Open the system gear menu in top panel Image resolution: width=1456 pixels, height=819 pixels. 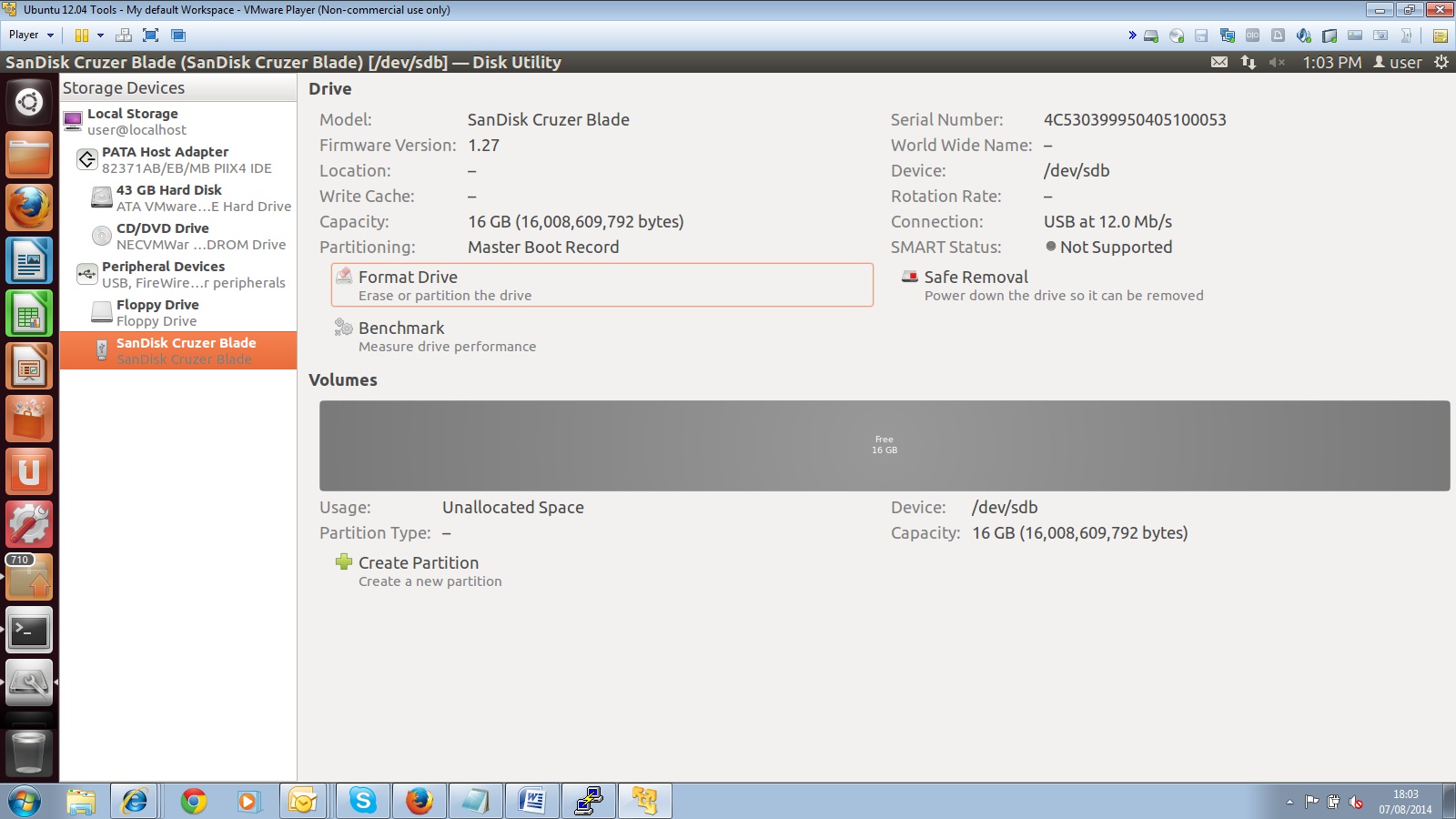pos(1441,62)
